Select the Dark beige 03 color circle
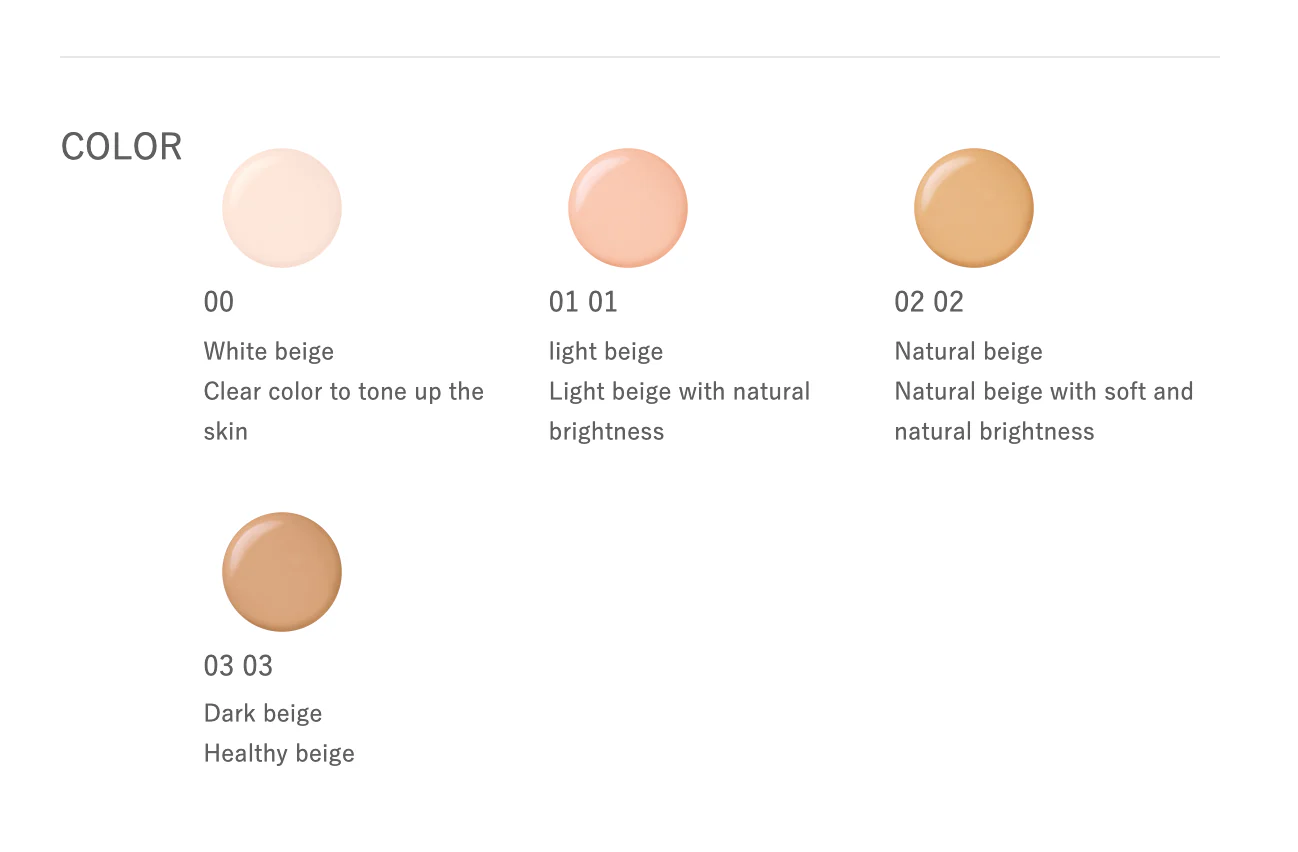This screenshot has height=852, width=1298. pos(282,572)
